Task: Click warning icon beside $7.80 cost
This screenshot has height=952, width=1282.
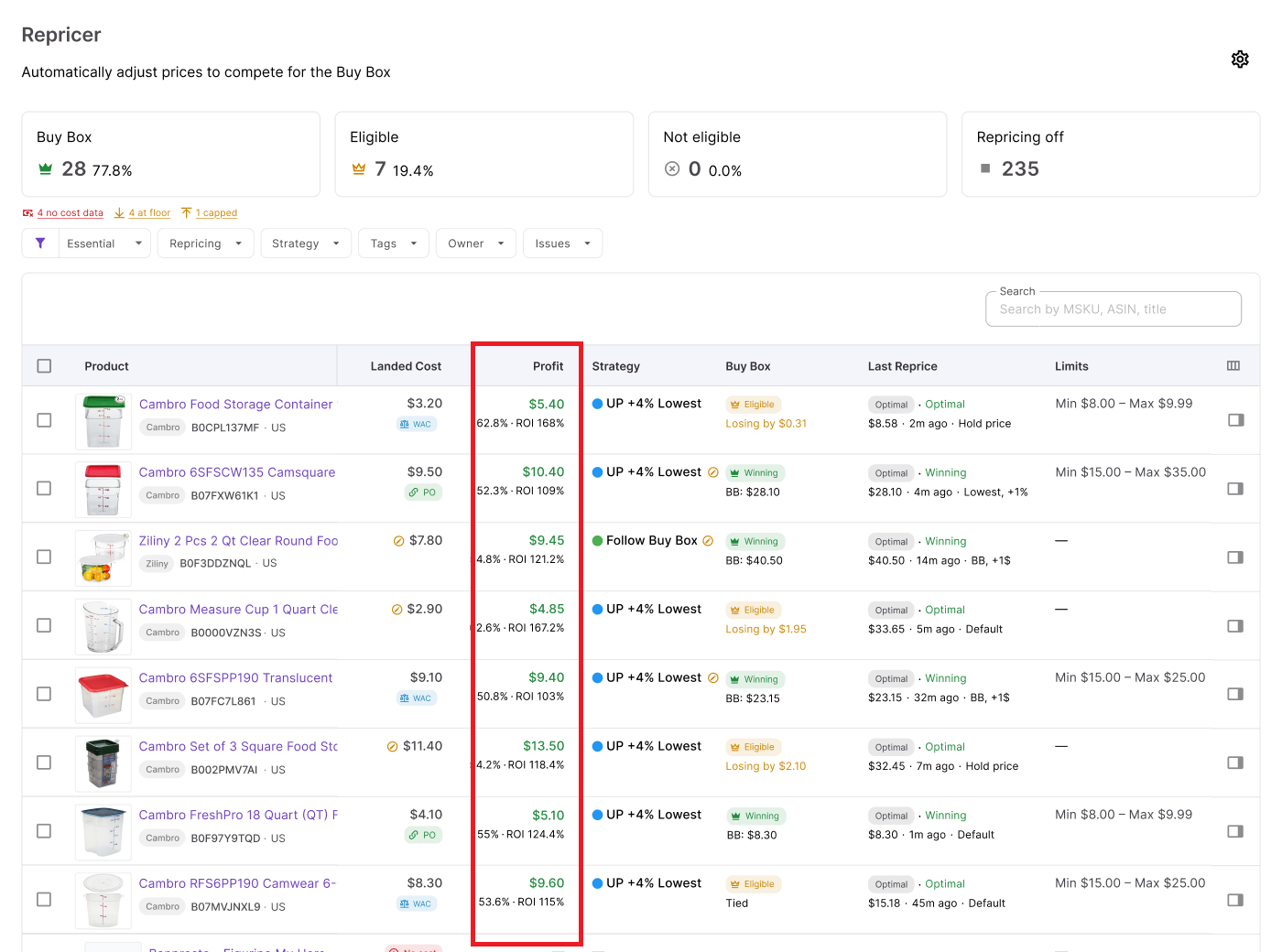Action: 398,541
